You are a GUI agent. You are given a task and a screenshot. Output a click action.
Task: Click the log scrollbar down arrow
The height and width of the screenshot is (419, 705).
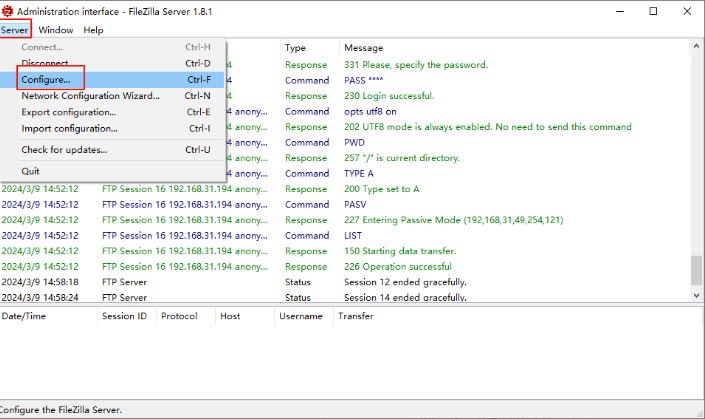point(696,295)
